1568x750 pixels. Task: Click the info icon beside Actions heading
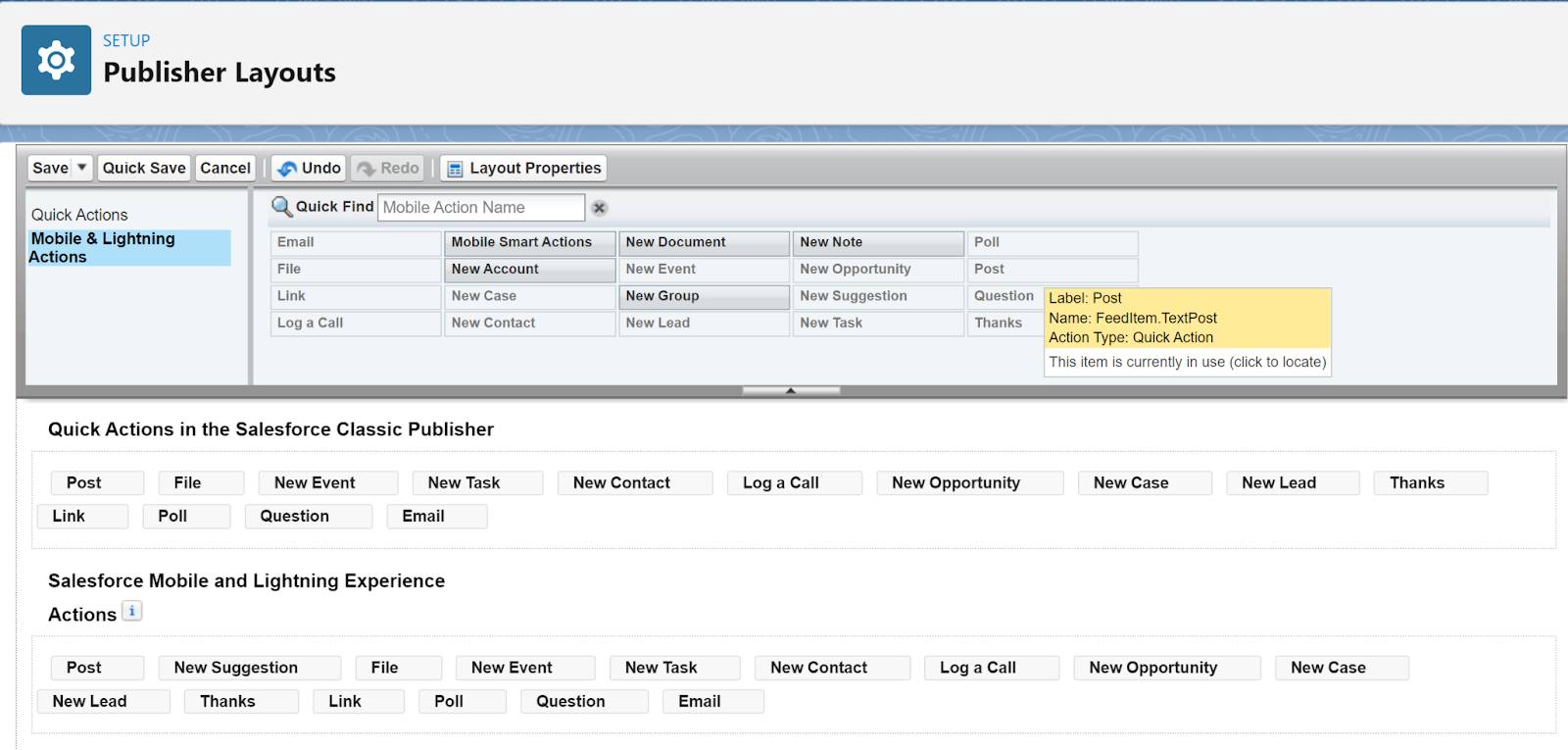[x=132, y=611]
